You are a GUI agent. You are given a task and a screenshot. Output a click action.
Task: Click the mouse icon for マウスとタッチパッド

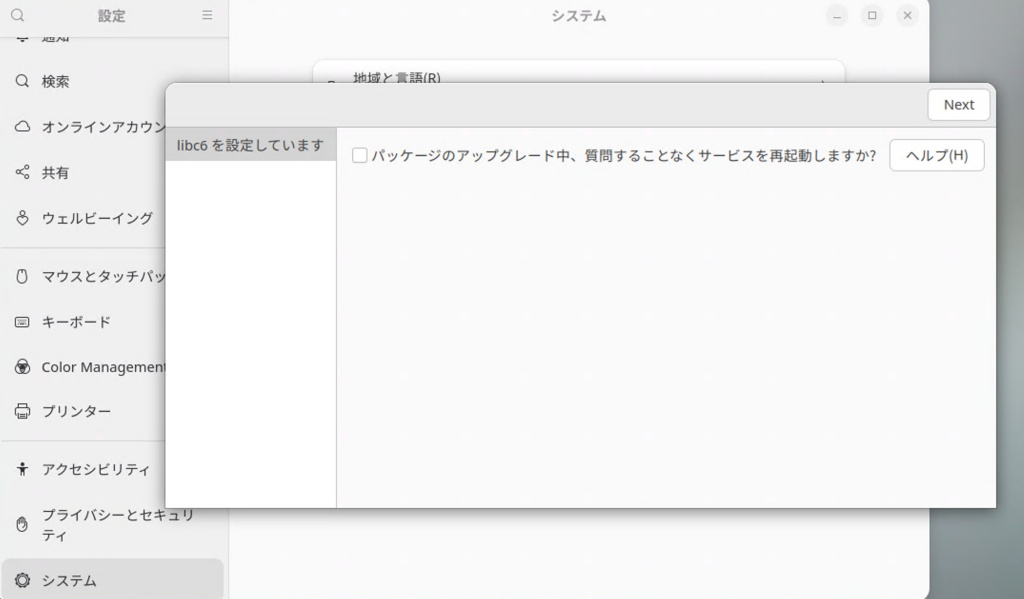pyautogui.click(x=22, y=276)
